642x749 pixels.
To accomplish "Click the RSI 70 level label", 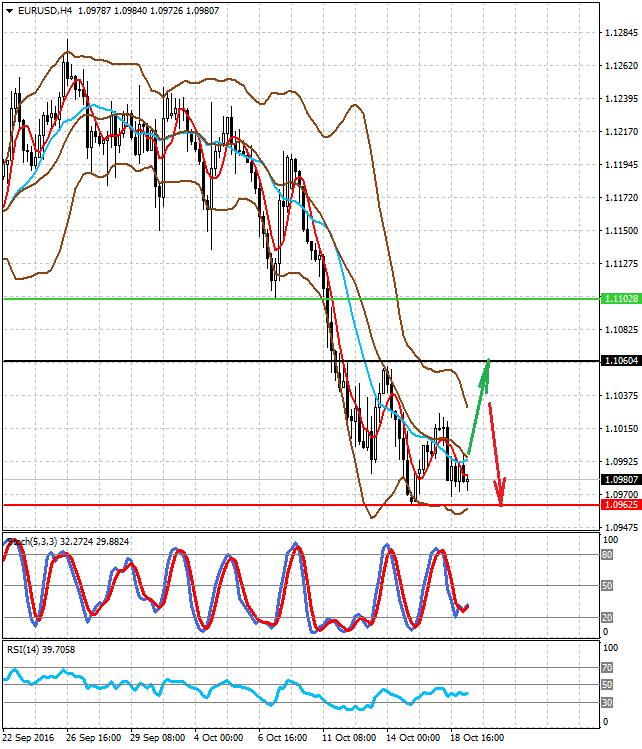I will tap(607, 667).
